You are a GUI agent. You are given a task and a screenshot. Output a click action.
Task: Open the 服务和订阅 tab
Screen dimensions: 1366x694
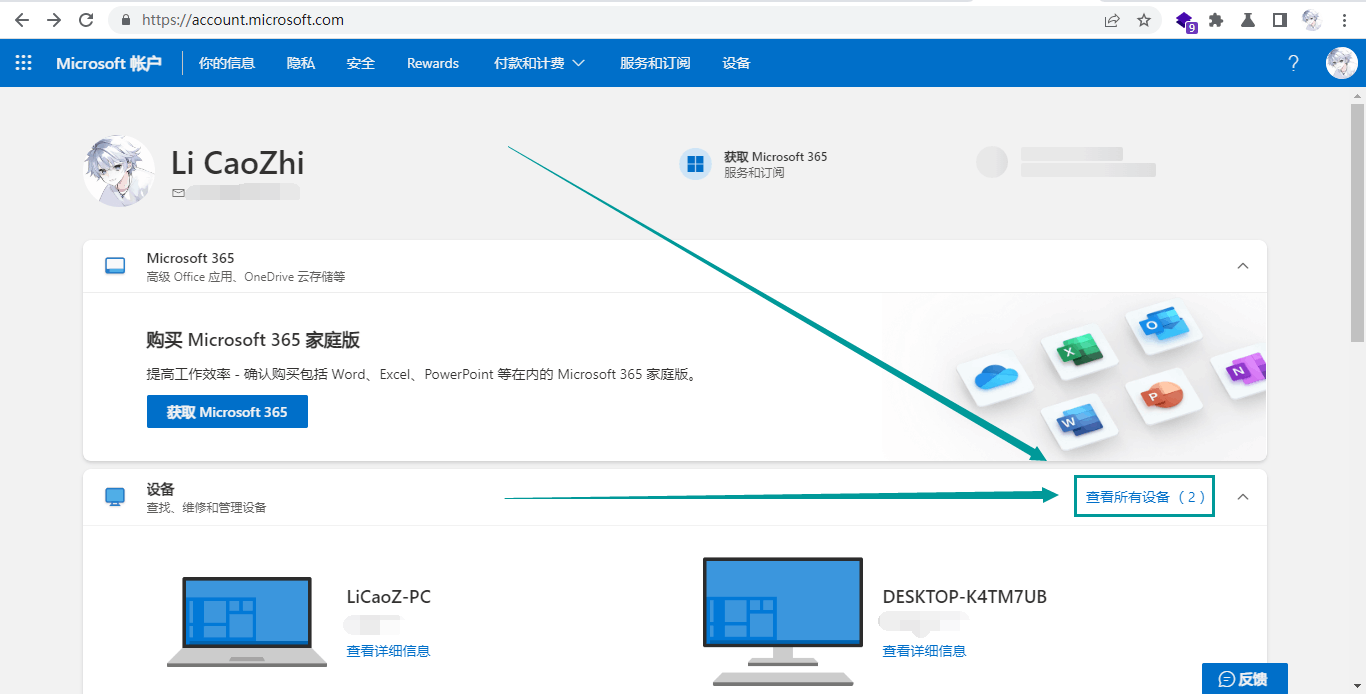655,63
